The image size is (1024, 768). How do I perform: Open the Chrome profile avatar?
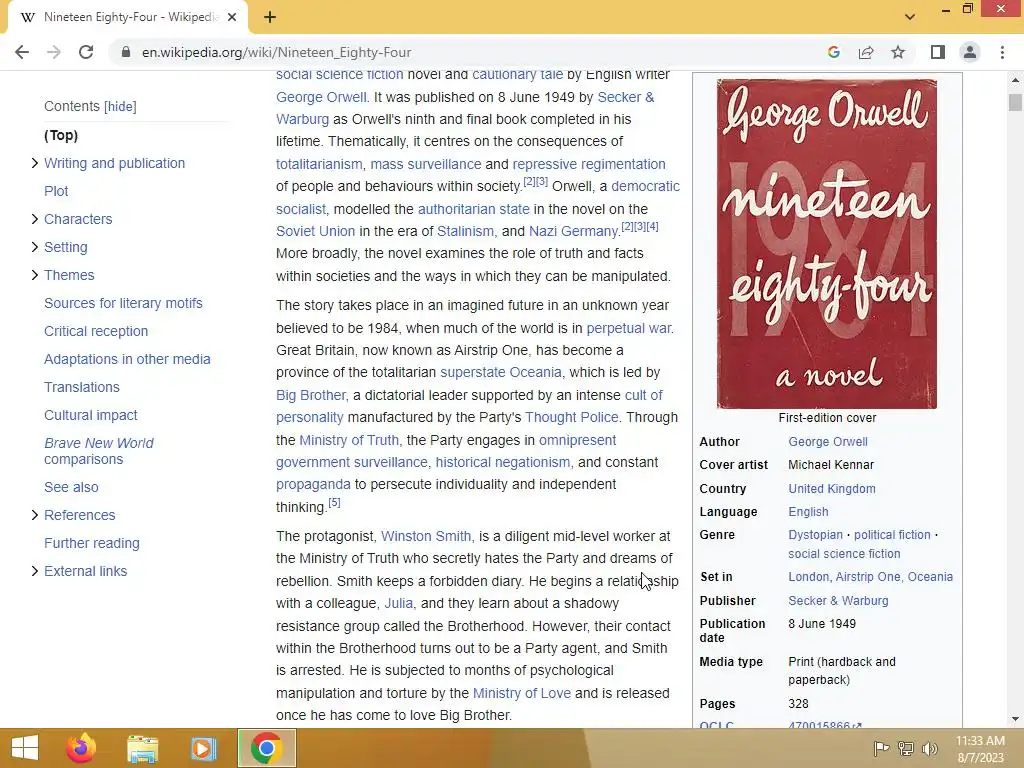pyautogui.click(x=970, y=52)
